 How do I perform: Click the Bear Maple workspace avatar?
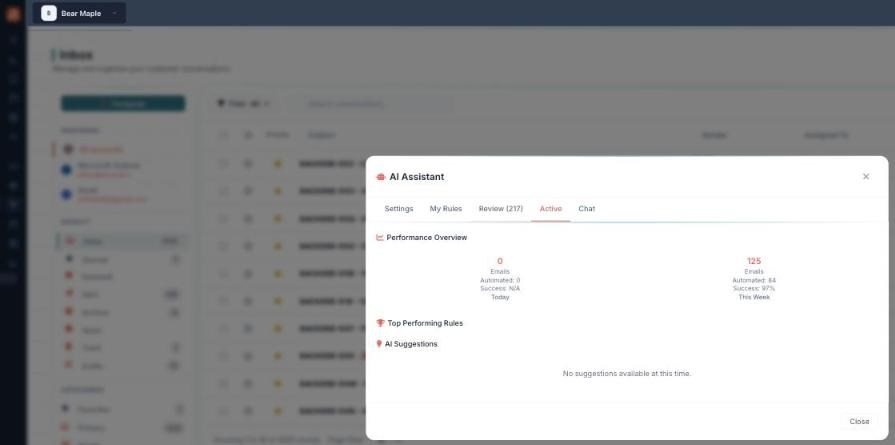pyautogui.click(x=49, y=13)
